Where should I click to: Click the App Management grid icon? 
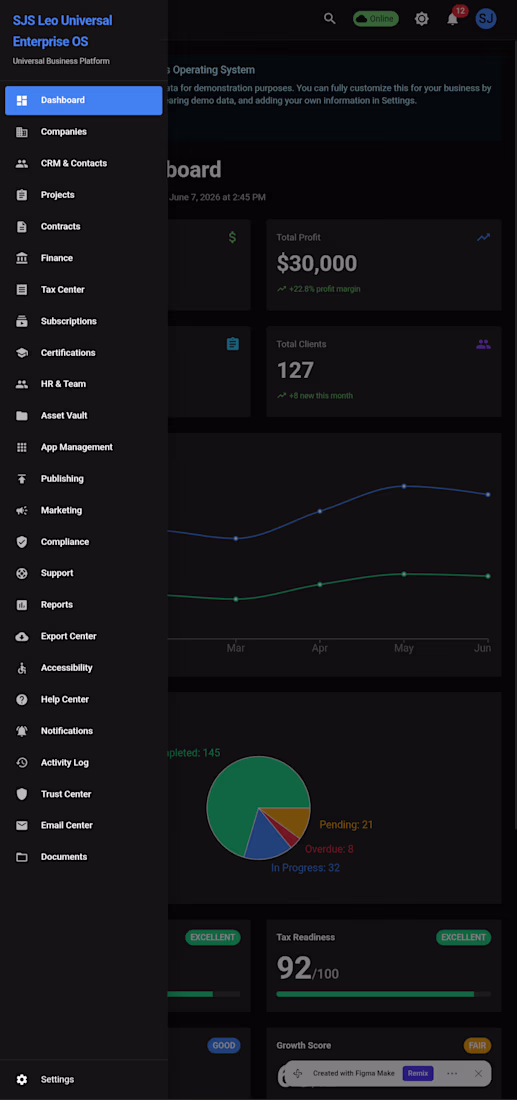click(x=22, y=448)
